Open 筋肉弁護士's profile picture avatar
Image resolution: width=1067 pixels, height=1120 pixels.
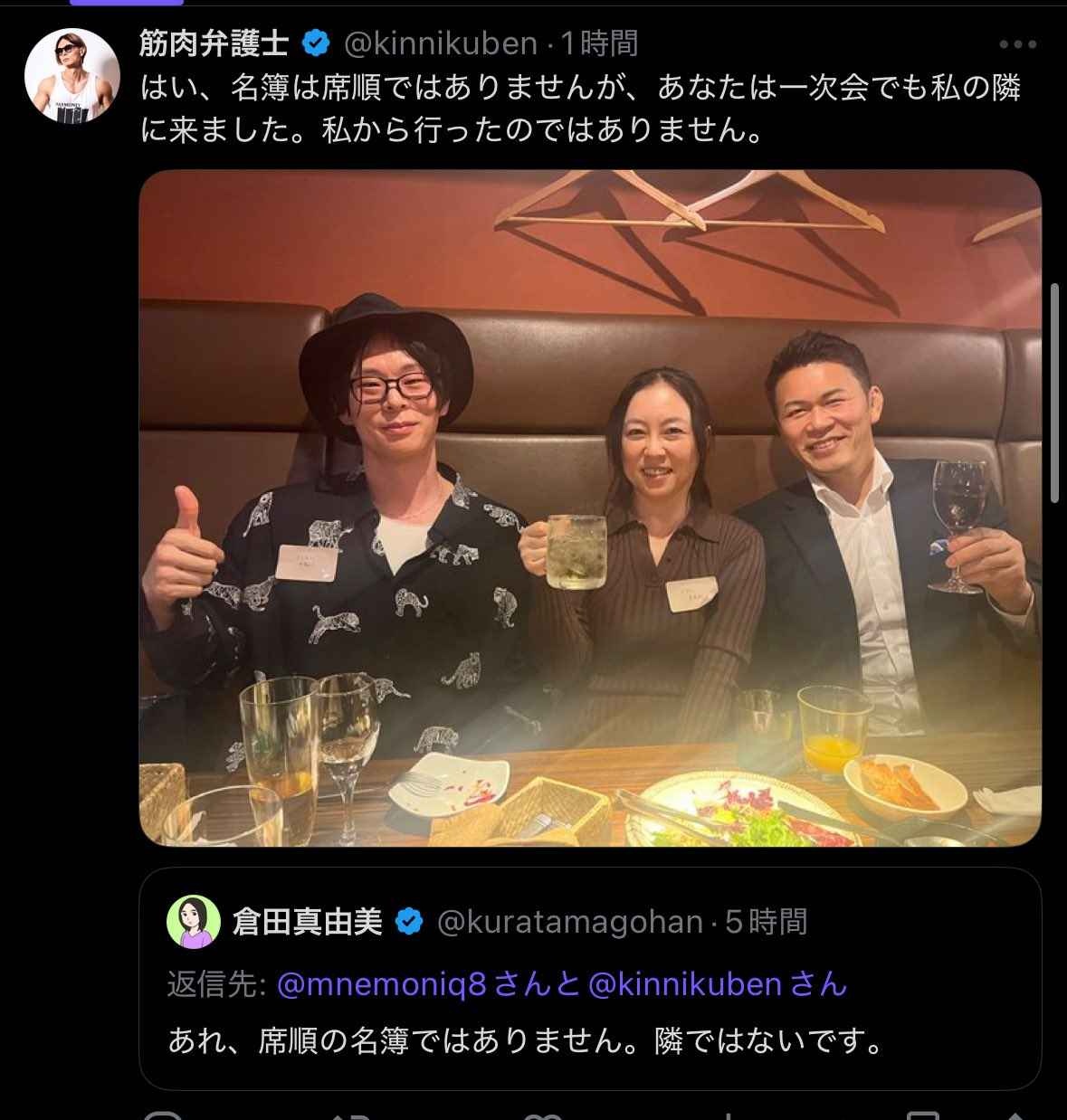72,75
